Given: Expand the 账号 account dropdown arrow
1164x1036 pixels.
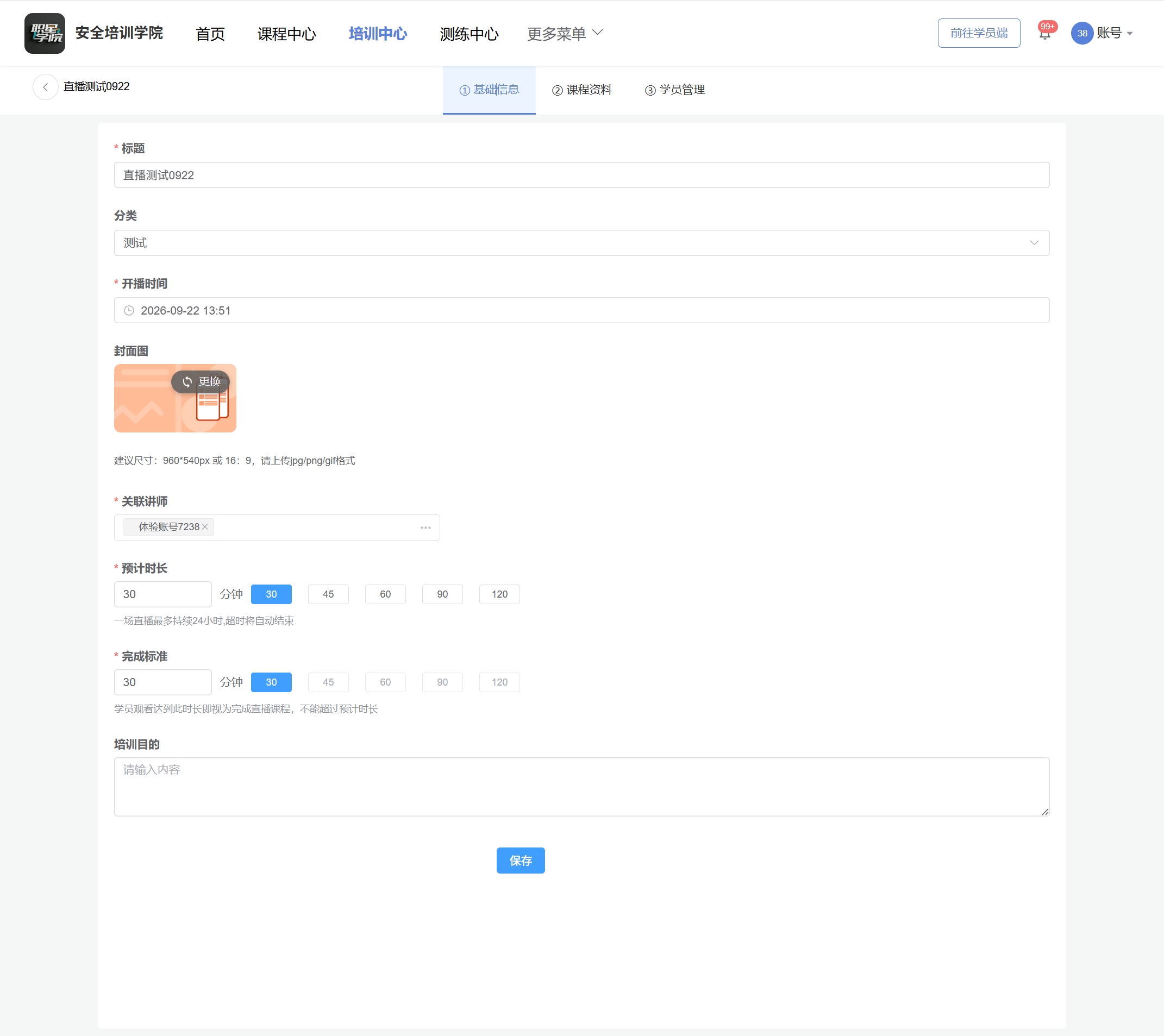Looking at the screenshot, I should pos(1130,34).
